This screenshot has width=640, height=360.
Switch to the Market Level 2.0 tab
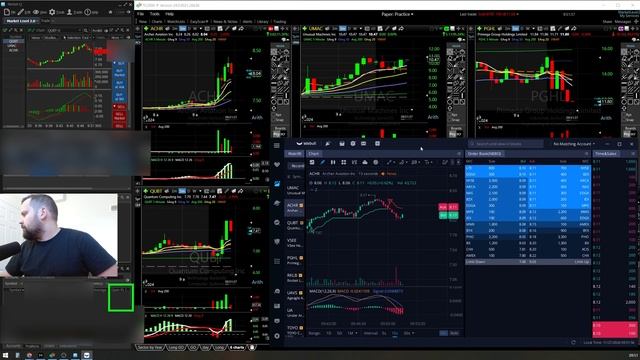21,21
